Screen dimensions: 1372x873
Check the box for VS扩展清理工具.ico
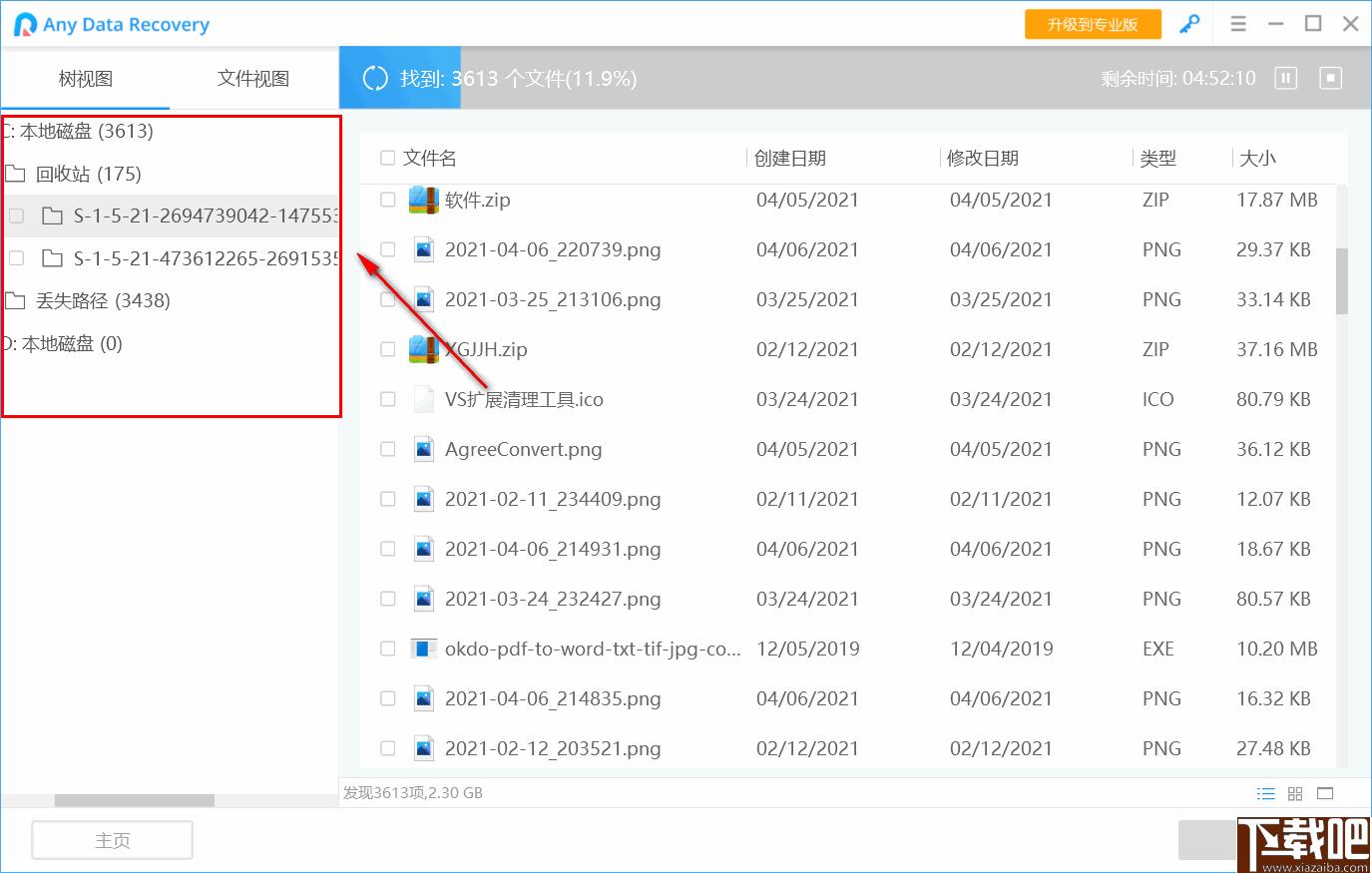[x=388, y=399]
